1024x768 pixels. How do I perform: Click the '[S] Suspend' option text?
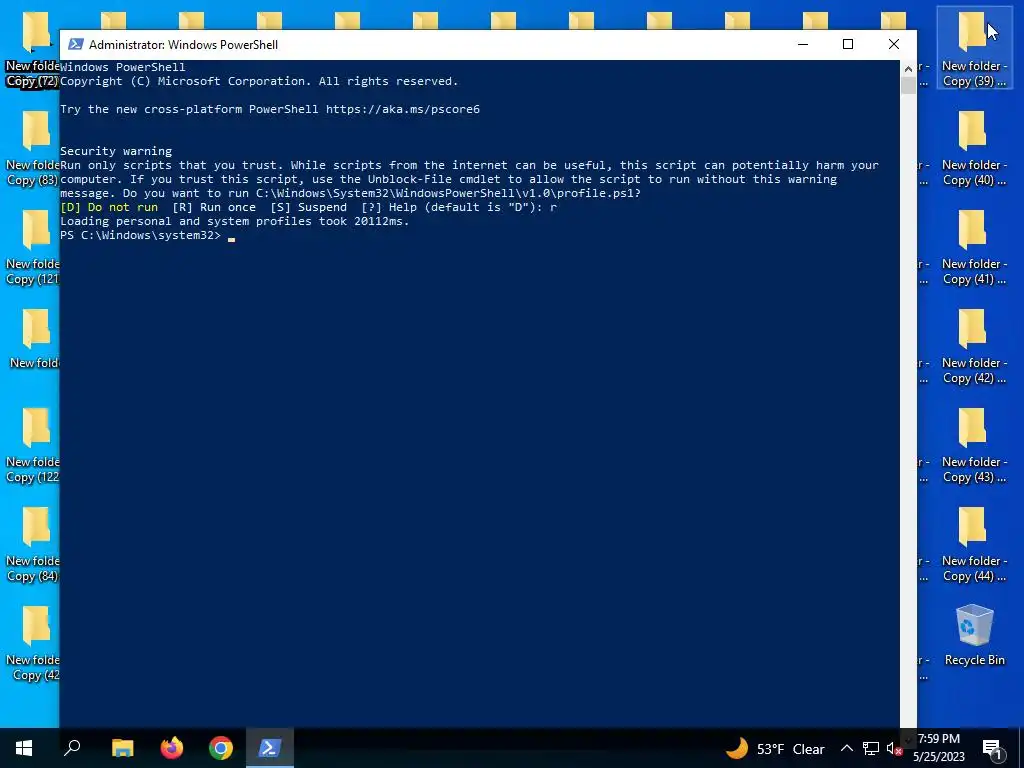(309, 207)
